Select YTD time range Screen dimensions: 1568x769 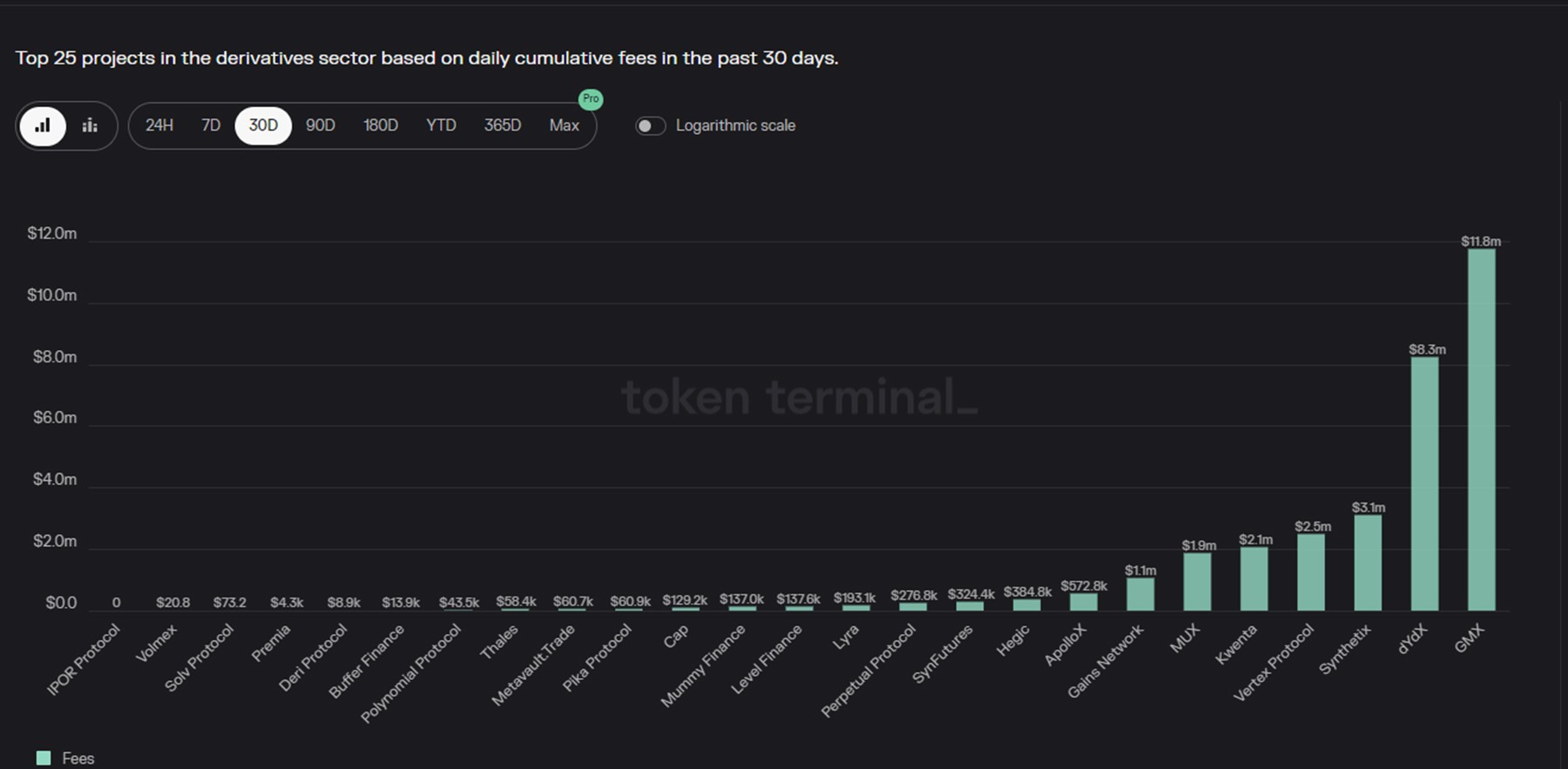pyautogui.click(x=441, y=125)
